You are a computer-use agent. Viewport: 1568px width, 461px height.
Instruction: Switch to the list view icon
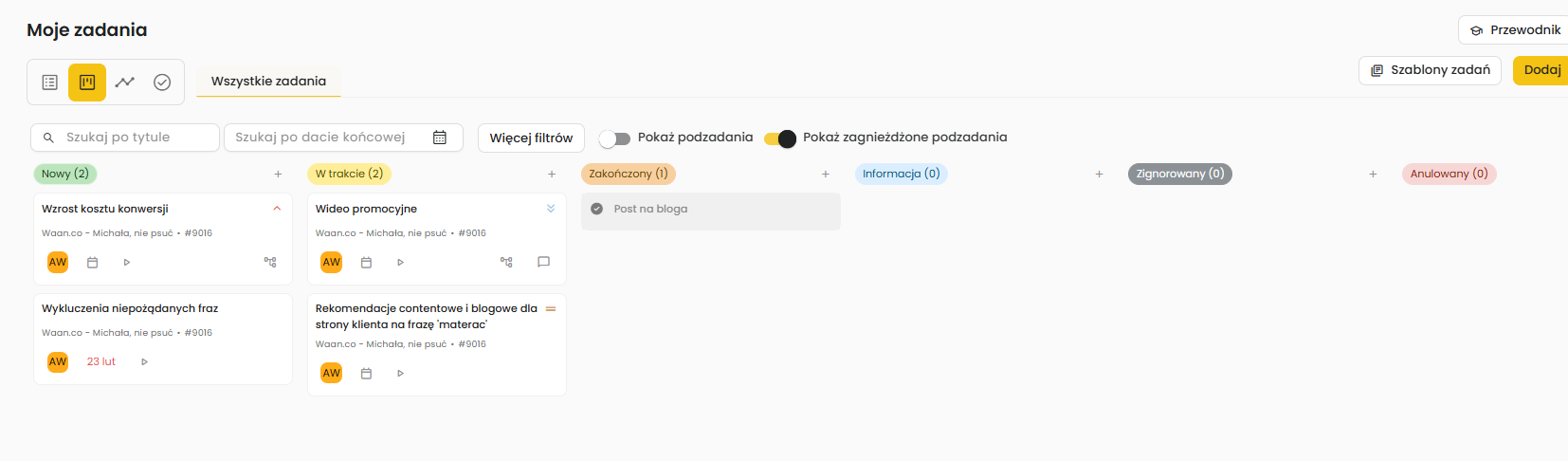(50, 83)
